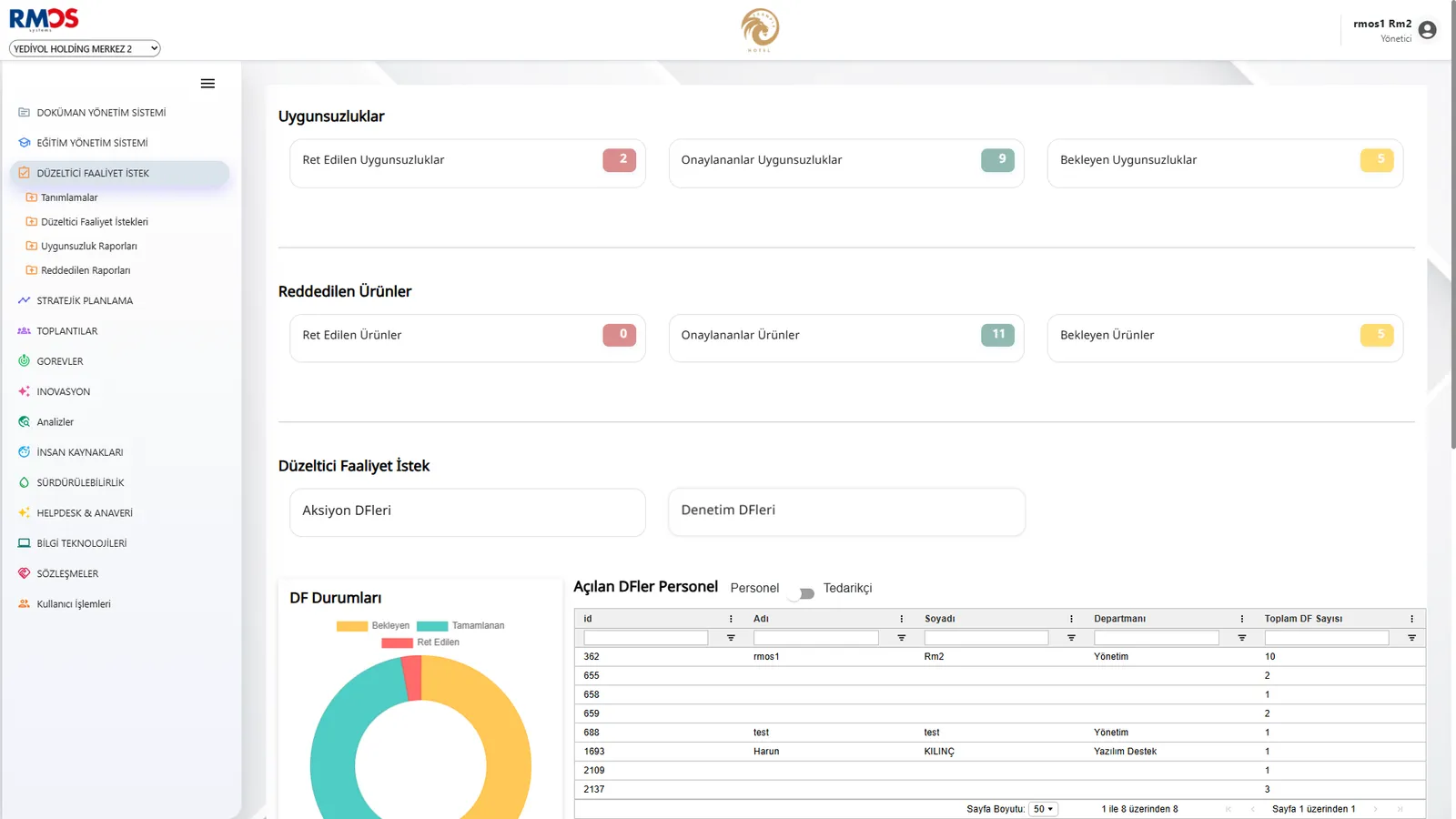Click the KILINÇ surname cell
Screen dimensions: 1456x819
(x=939, y=752)
